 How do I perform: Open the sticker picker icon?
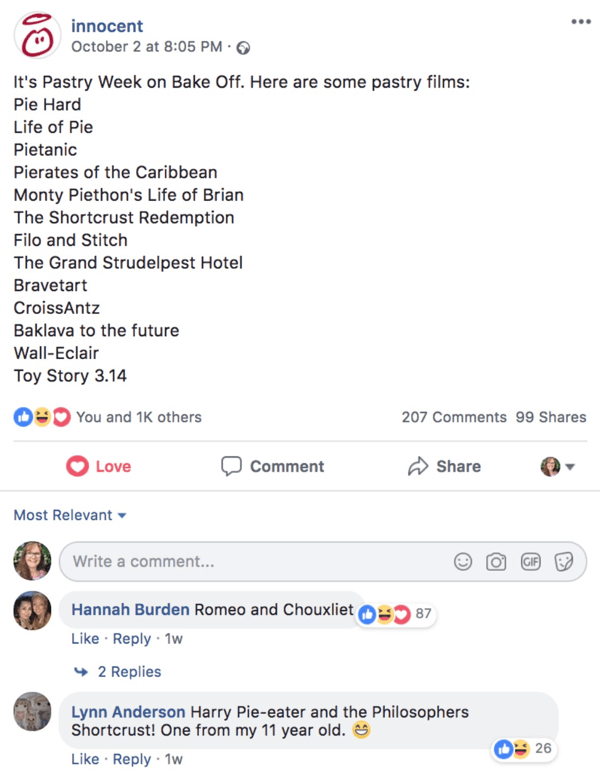[564, 562]
